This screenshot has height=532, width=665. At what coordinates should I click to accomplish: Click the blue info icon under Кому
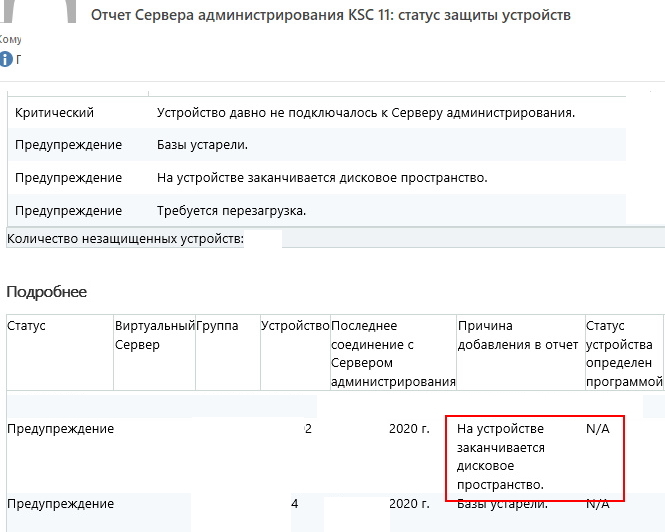tap(6, 59)
